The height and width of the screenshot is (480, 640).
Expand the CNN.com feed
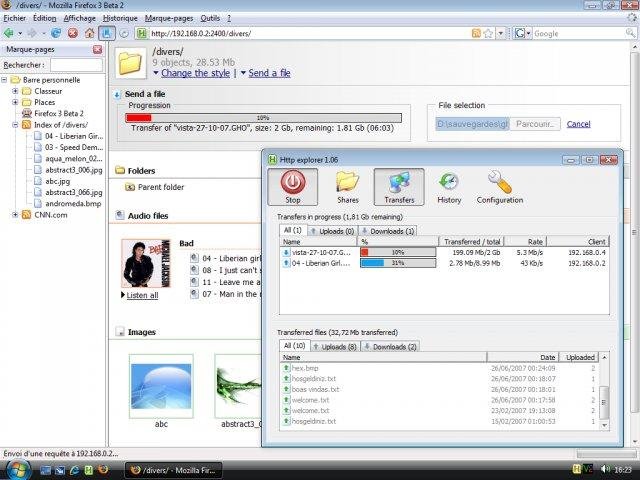15,215
